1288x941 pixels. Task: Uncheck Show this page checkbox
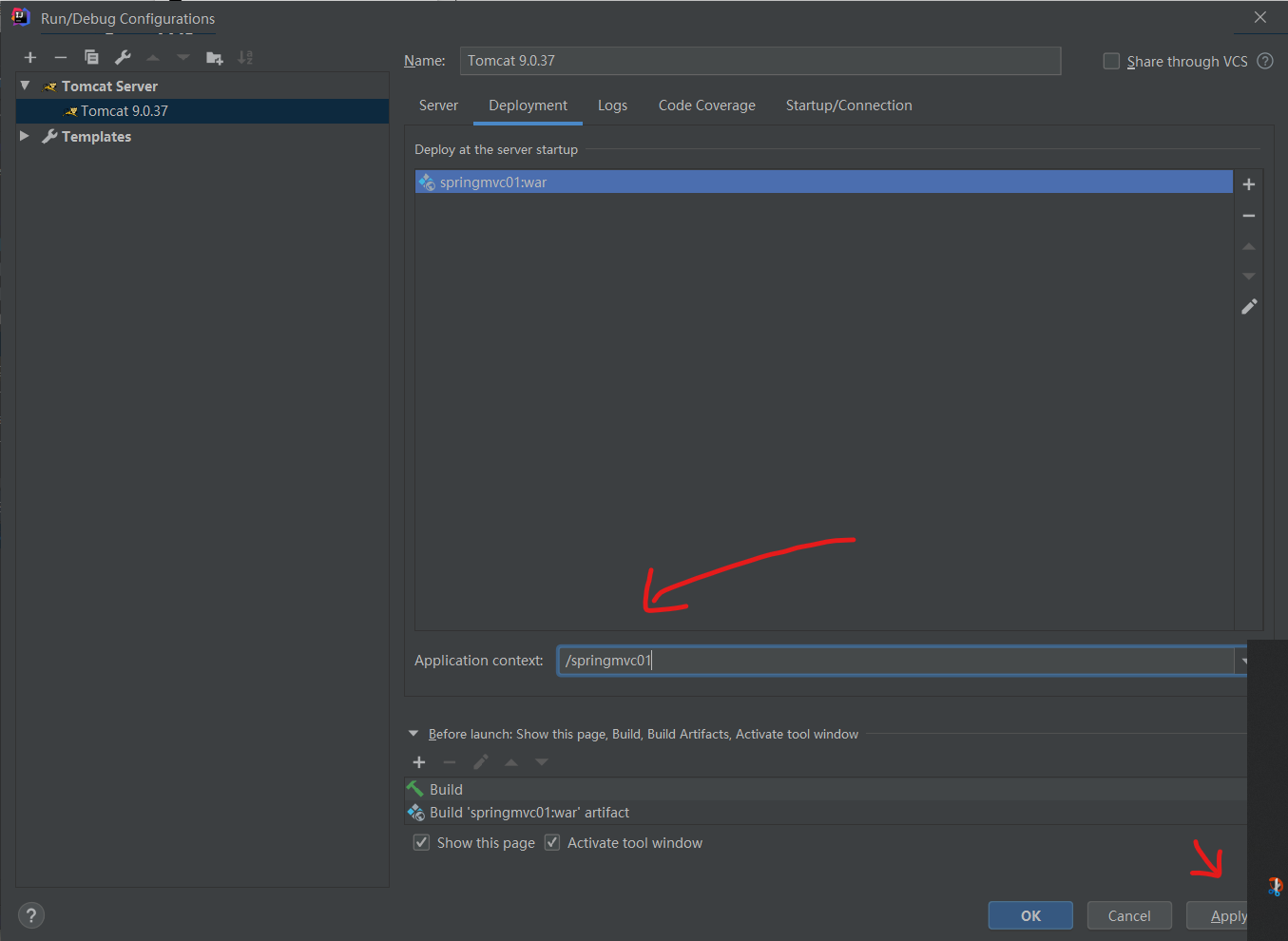[421, 843]
